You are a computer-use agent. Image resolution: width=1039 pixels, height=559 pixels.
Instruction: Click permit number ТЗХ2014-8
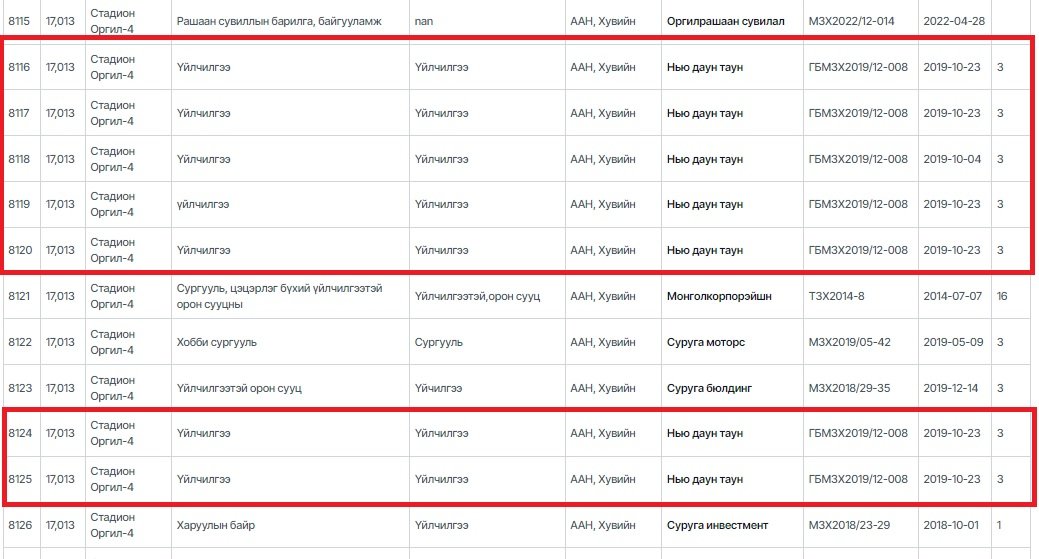pos(839,297)
